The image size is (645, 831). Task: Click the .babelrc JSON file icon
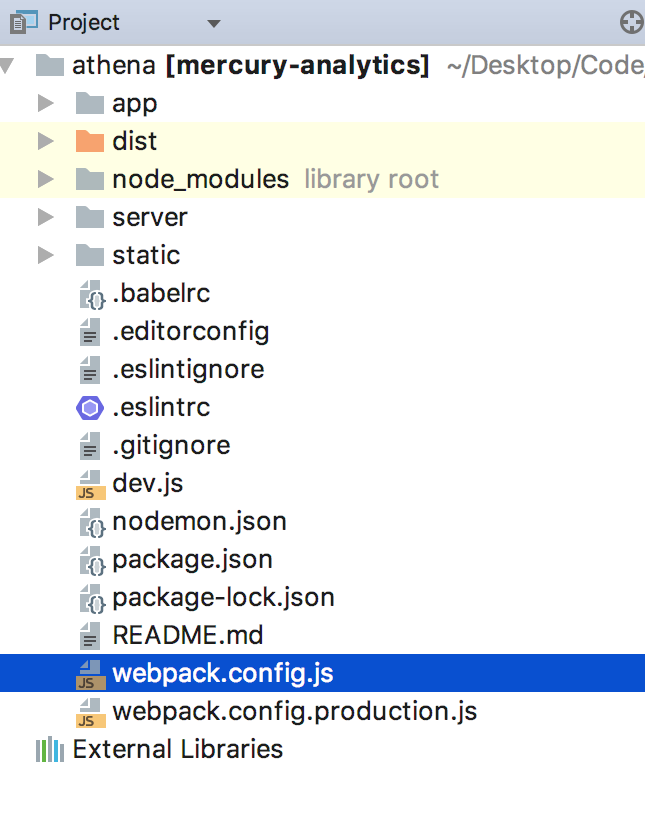coord(92,294)
